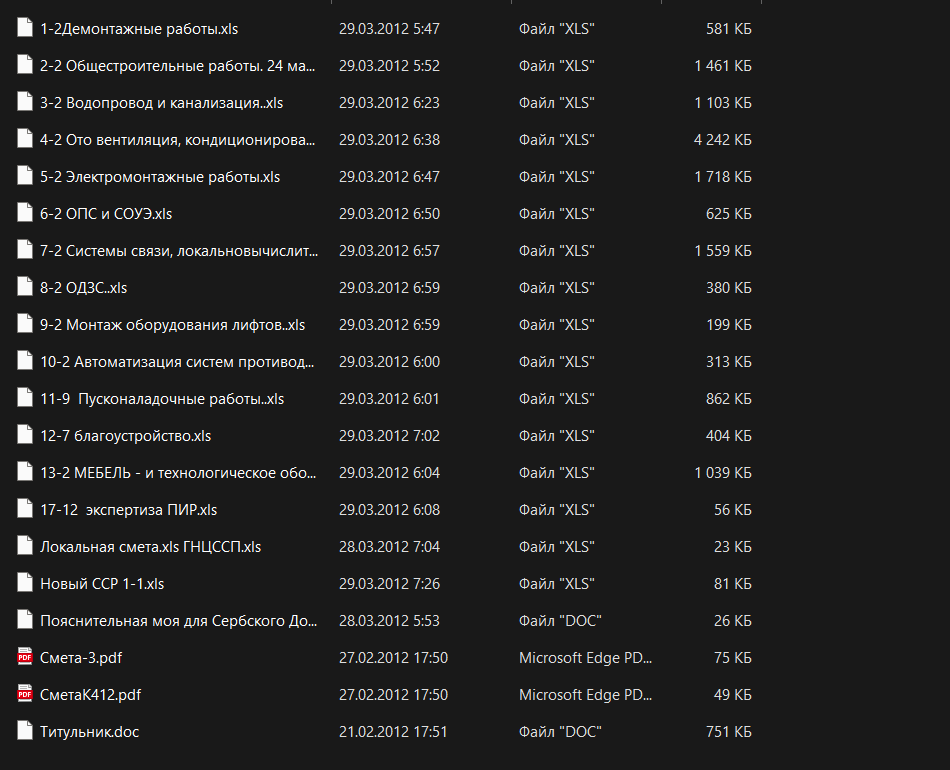Click the 4-2 Ото вентиляция file name

pos(178,140)
